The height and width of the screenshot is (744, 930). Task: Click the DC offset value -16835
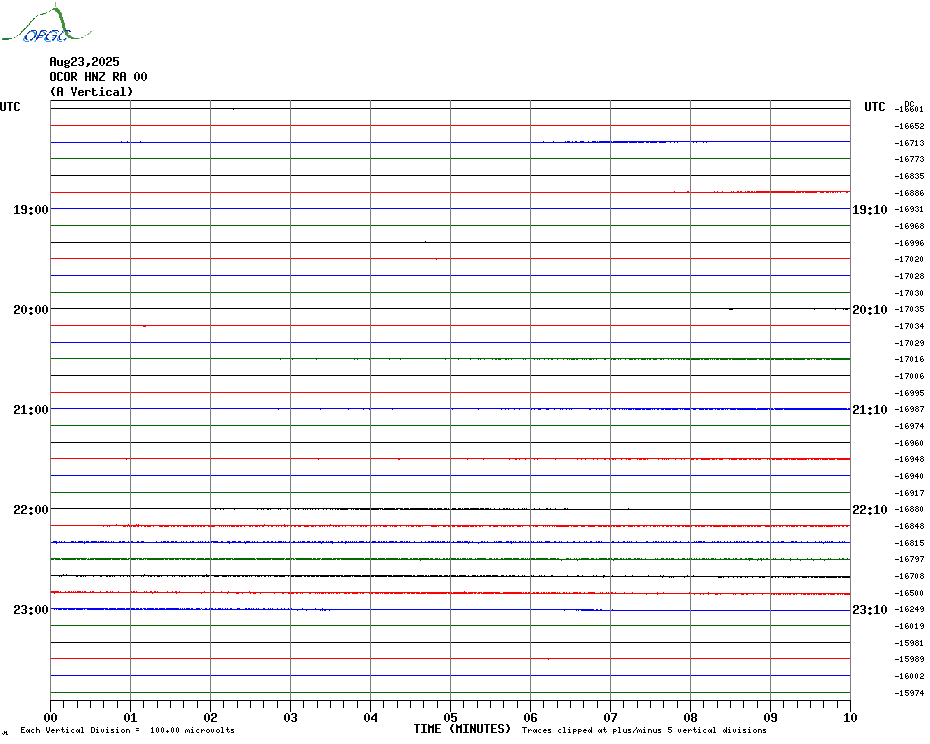pyautogui.click(x=909, y=176)
